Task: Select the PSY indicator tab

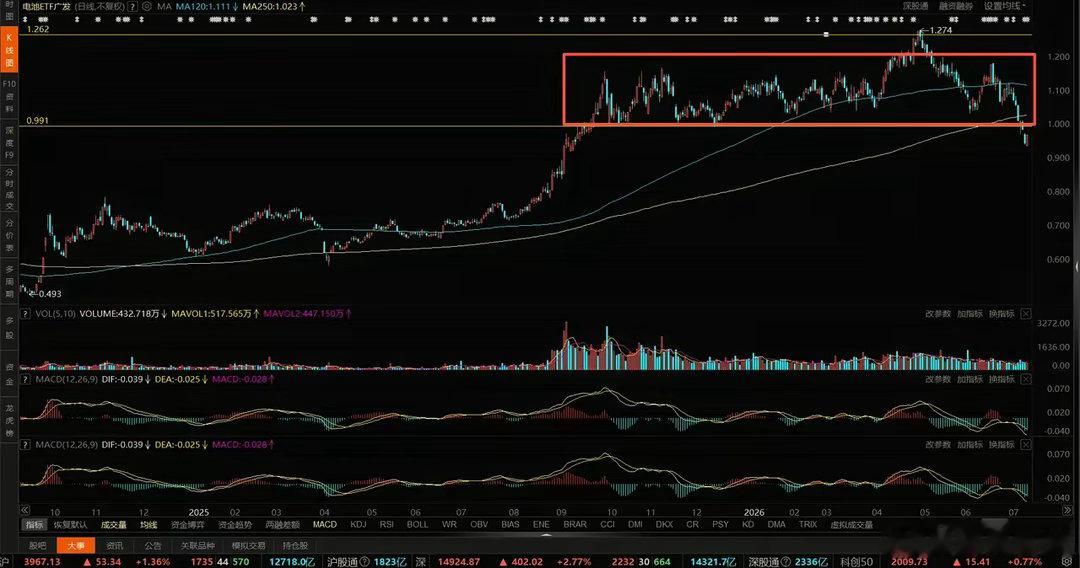Action: pyautogui.click(x=720, y=525)
